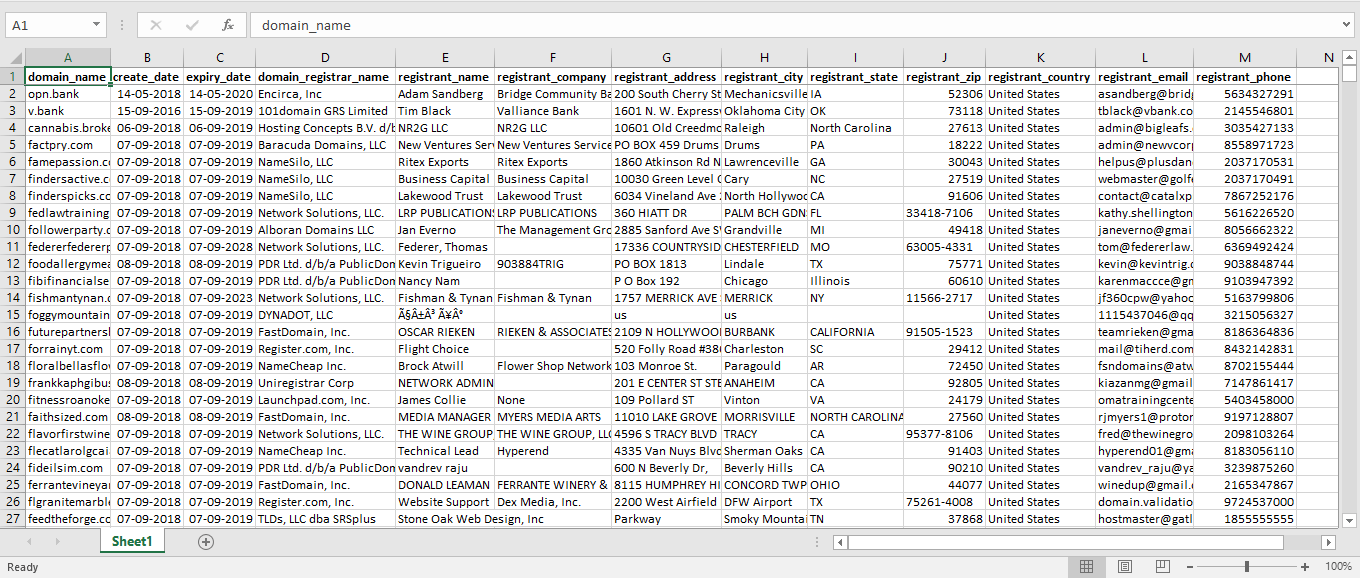
Task: Click cell containing North Carolina in row 4
Action: 855,127
